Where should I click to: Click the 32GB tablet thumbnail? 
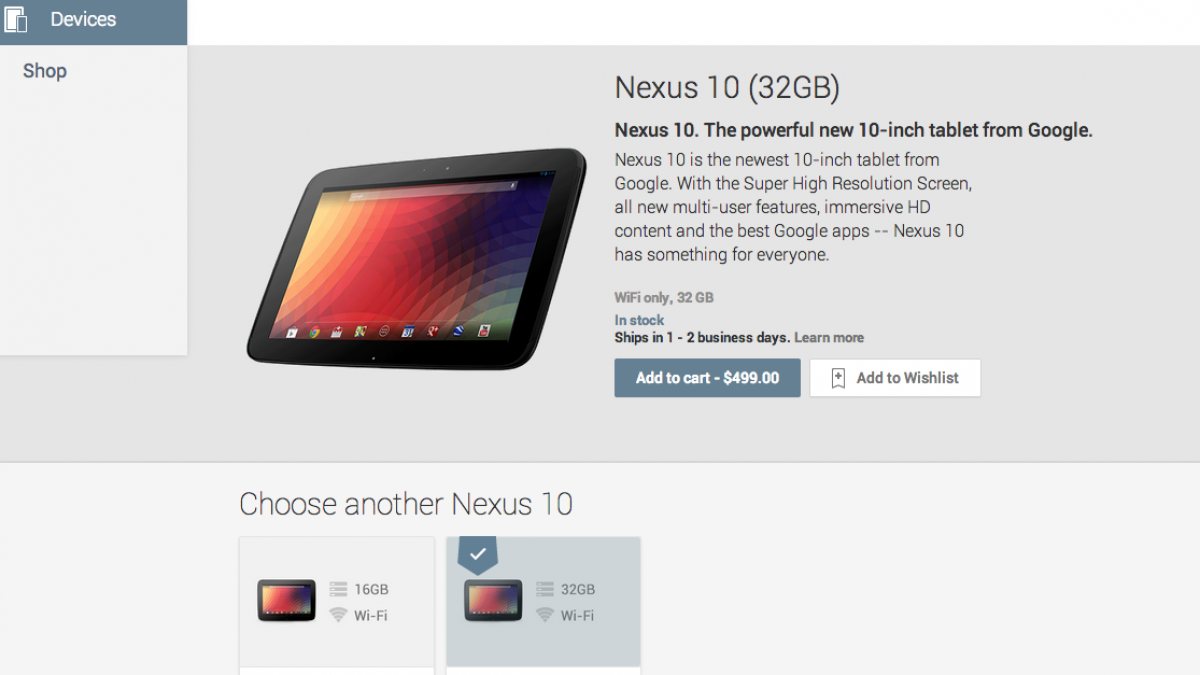[x=493, y=601]
